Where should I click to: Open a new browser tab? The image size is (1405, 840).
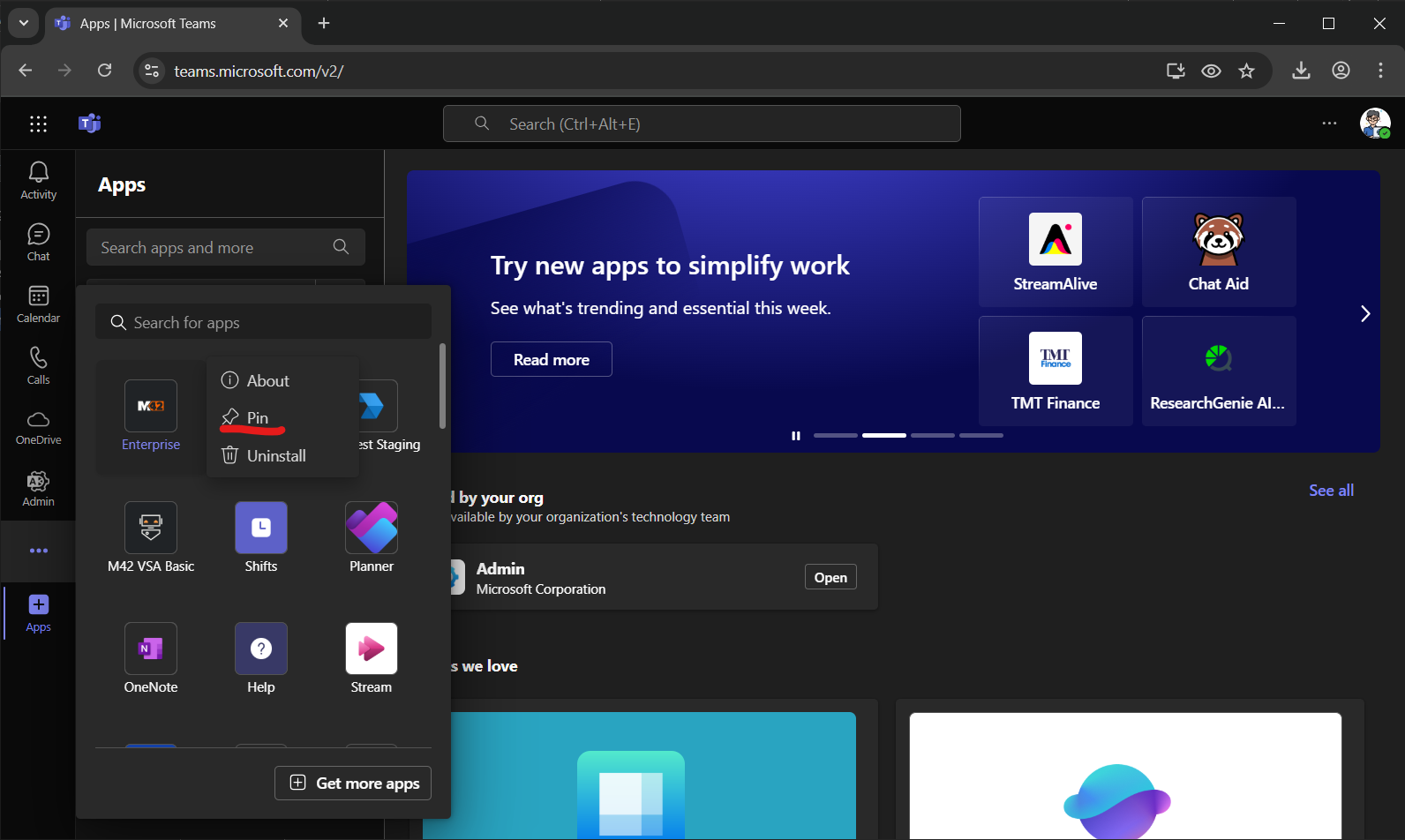[x=324, y=23]
